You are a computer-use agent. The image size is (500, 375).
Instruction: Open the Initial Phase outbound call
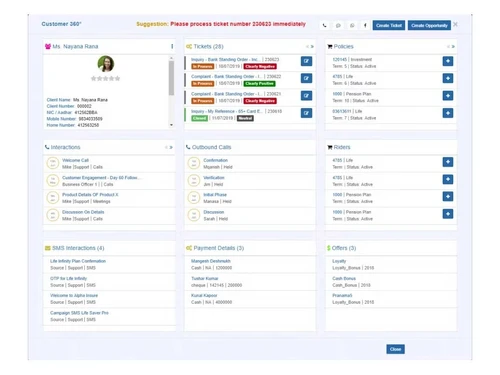[215, 195]
